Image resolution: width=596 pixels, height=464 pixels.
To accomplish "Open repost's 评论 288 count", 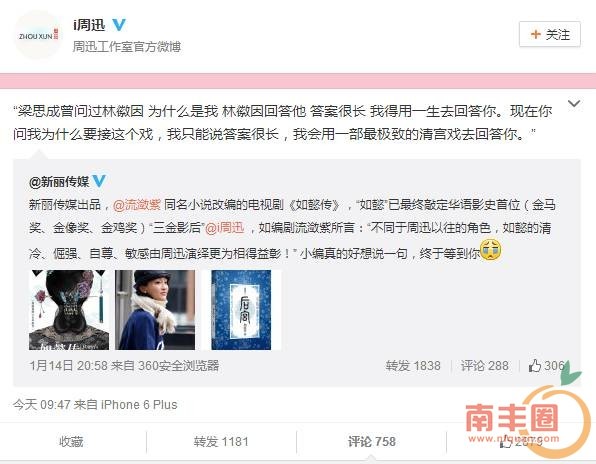I will 485,366.
